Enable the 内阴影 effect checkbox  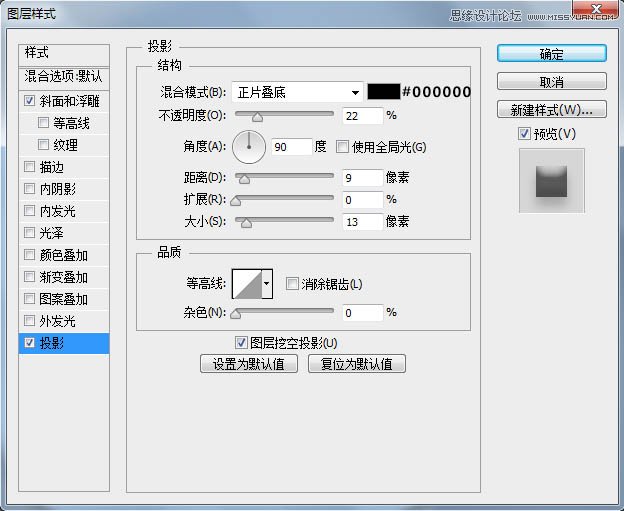[29, 188]
